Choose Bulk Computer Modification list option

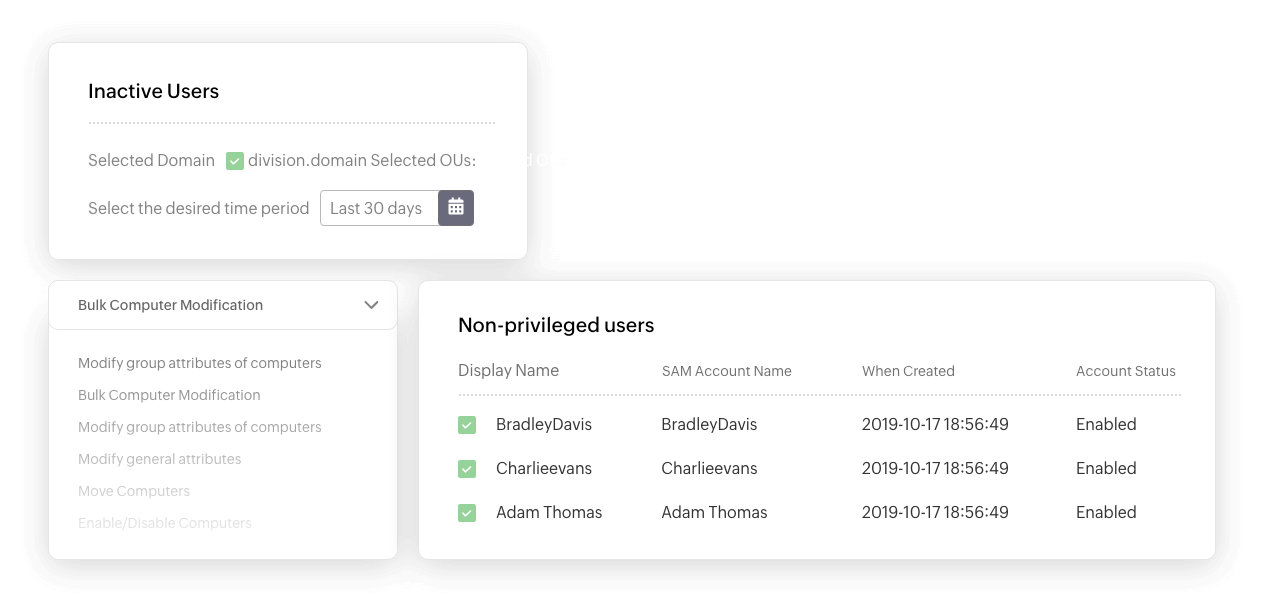click(169, 395)
